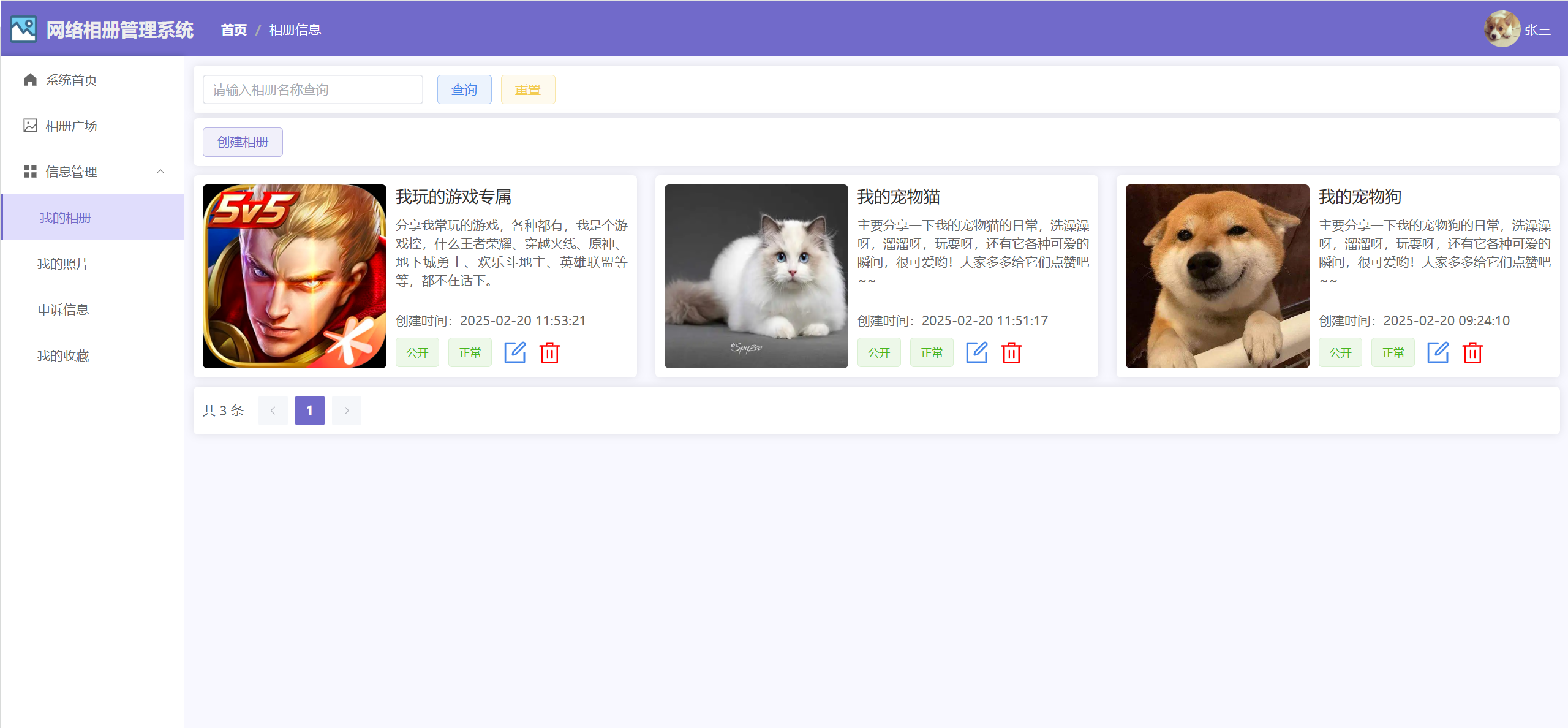Click user avatar of 张三
1568x728 pixels.
(1501, 29)
